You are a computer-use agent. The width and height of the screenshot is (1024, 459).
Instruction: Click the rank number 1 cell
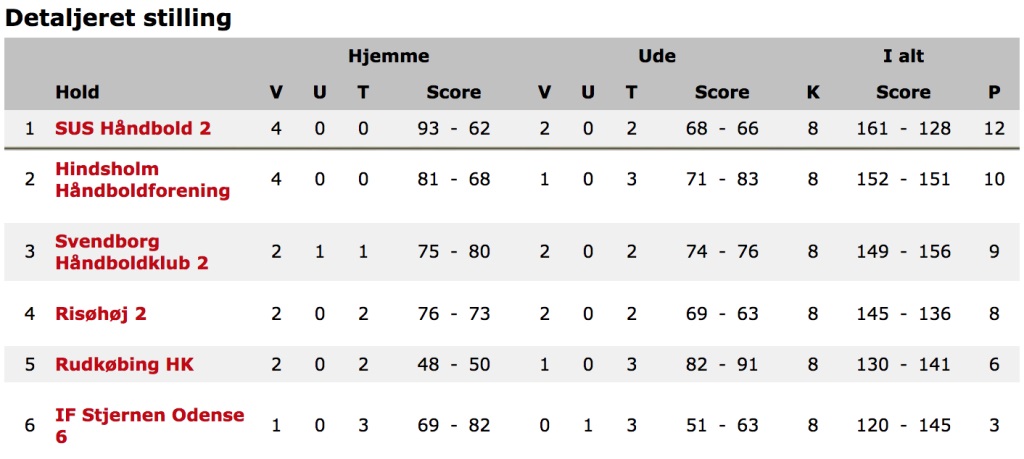[29, 129]
